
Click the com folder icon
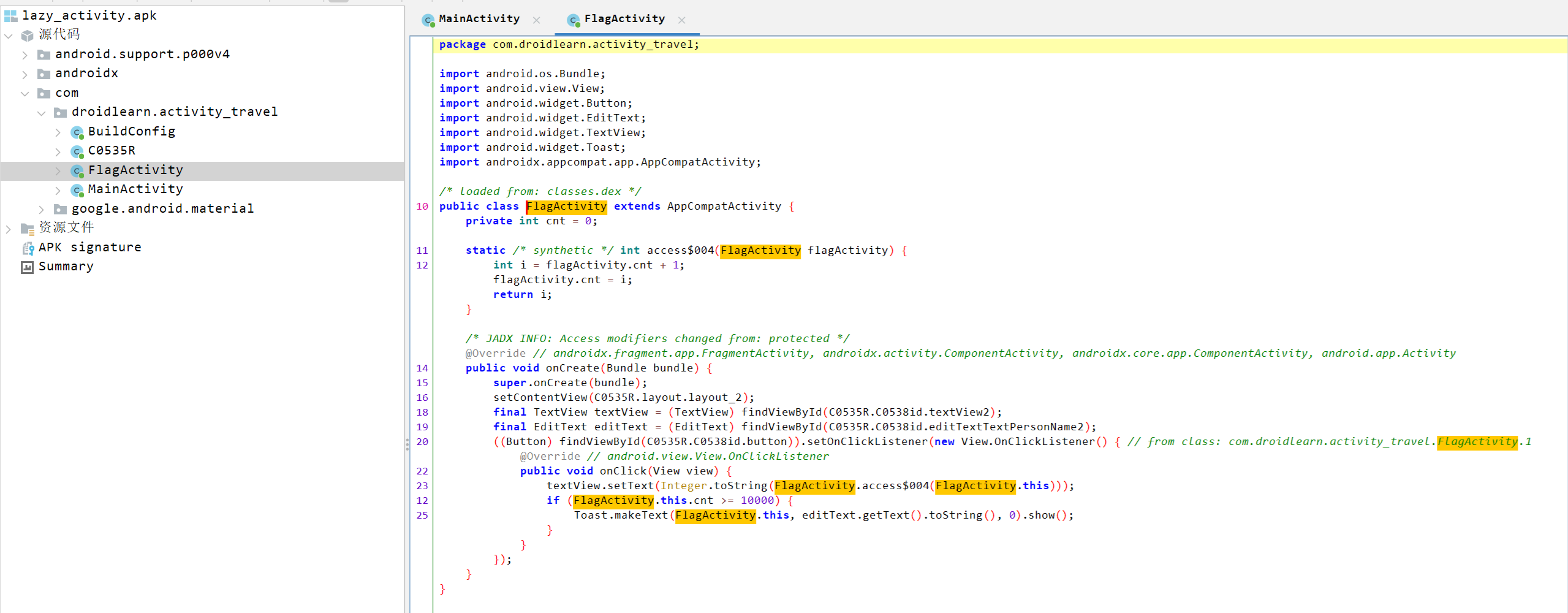(x=44, y=93)
